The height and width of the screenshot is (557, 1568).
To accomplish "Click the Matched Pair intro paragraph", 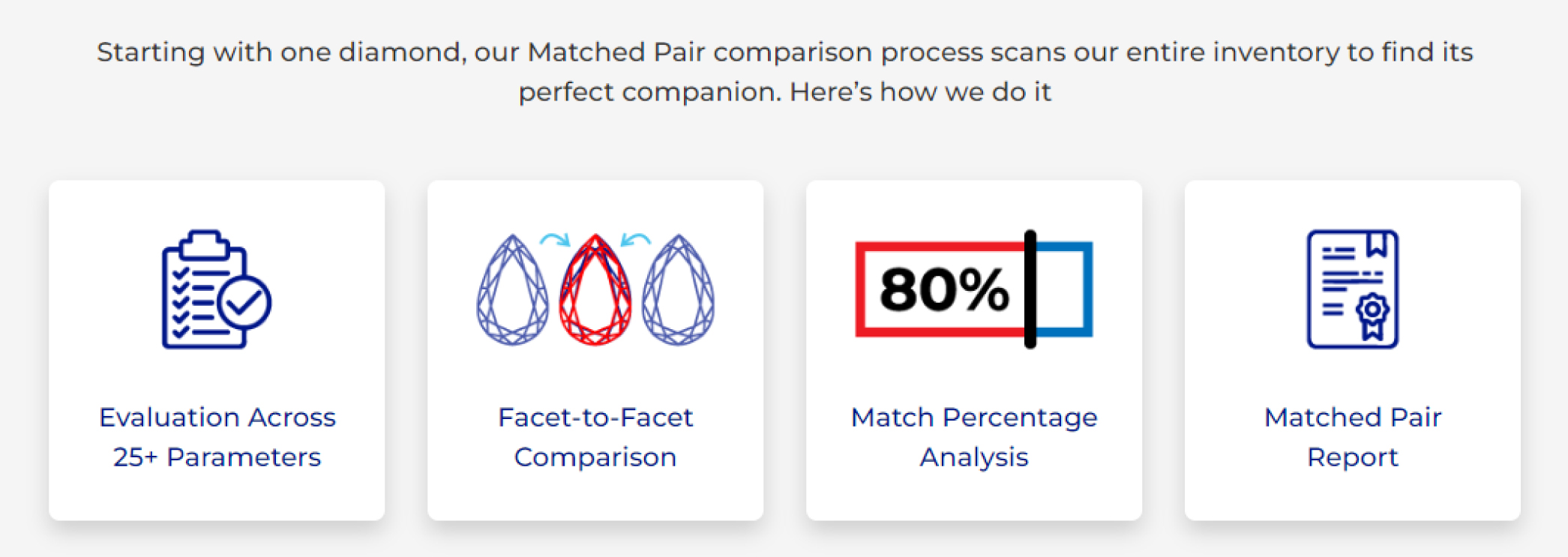I will tap(784, 72).
